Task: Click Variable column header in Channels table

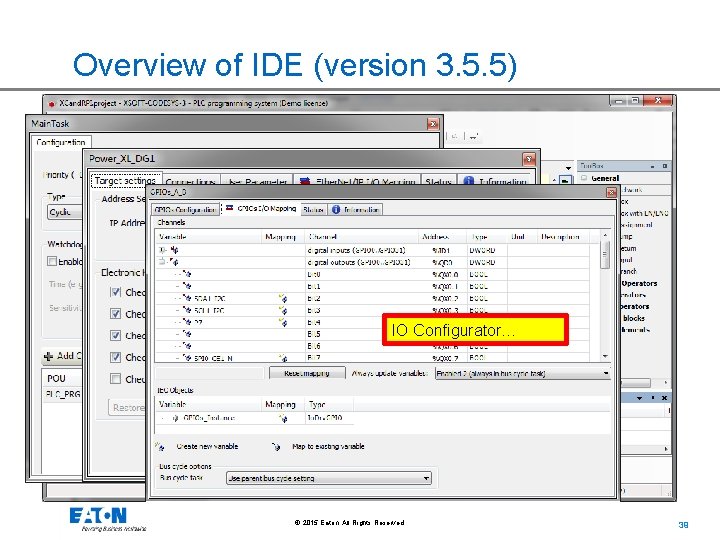Action: pyautogui.click(x=208, y=237)
